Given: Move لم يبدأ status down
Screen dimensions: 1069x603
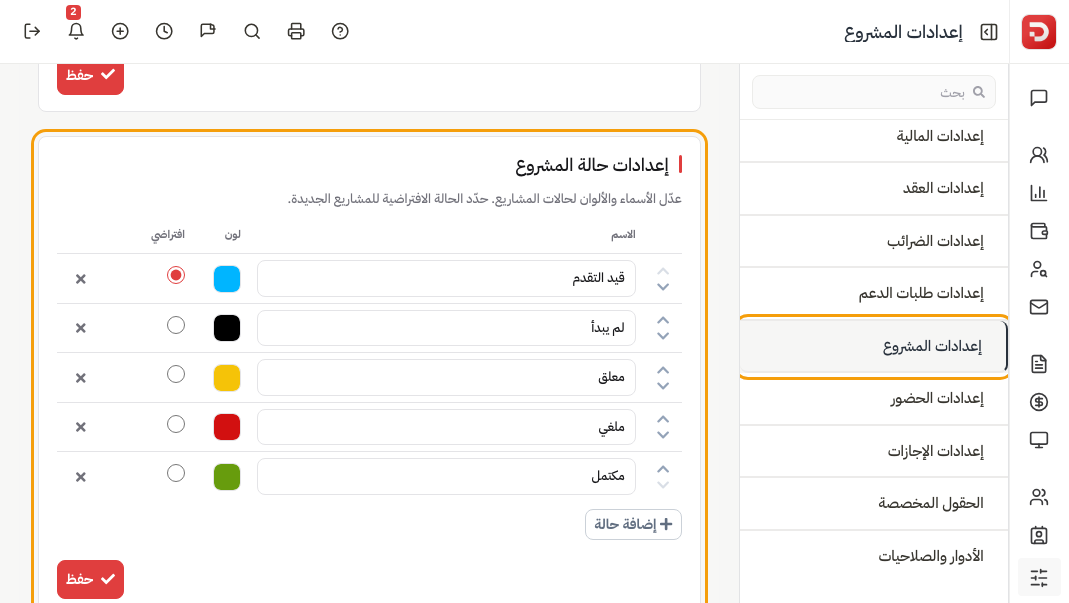Looking at the screenshot, I should [663, 336].
